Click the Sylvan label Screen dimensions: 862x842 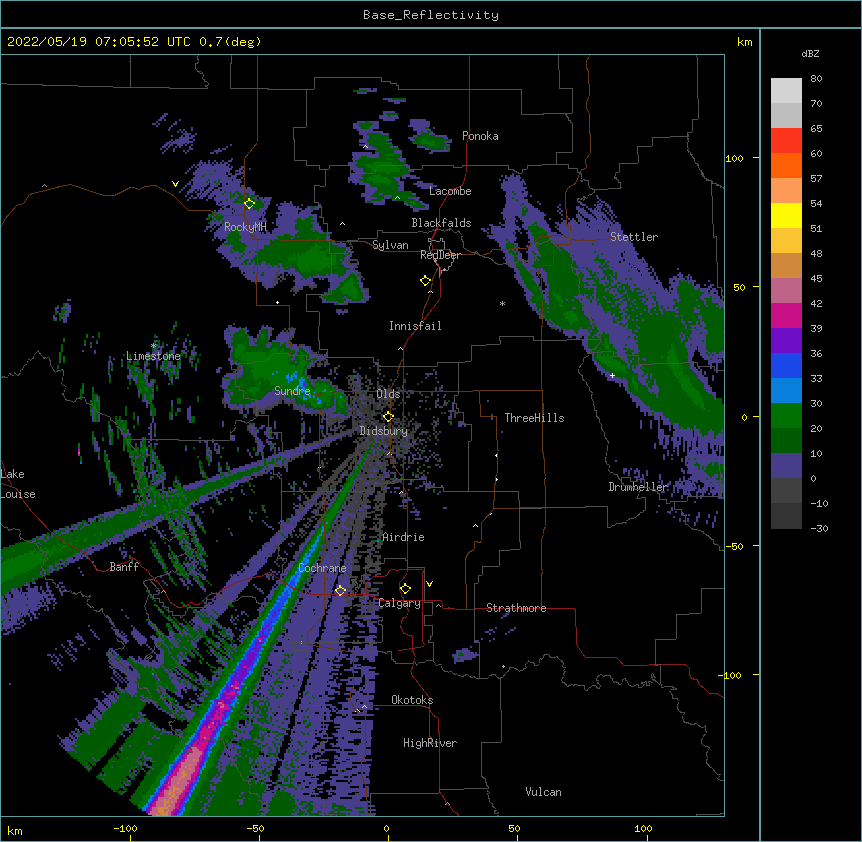click(x=390, y=245)
